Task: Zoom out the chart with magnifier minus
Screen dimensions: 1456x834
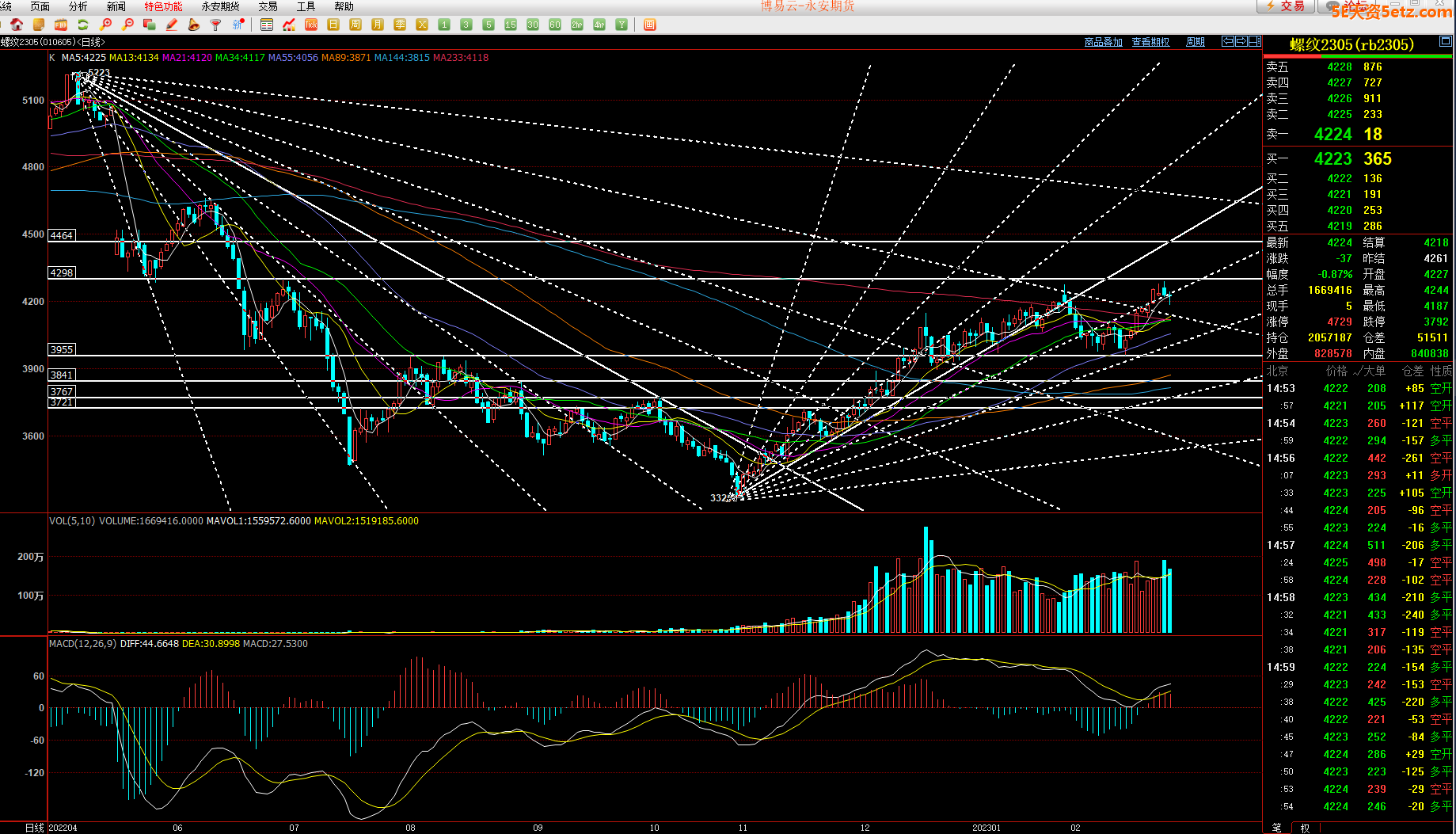Action: coord(127,25)
